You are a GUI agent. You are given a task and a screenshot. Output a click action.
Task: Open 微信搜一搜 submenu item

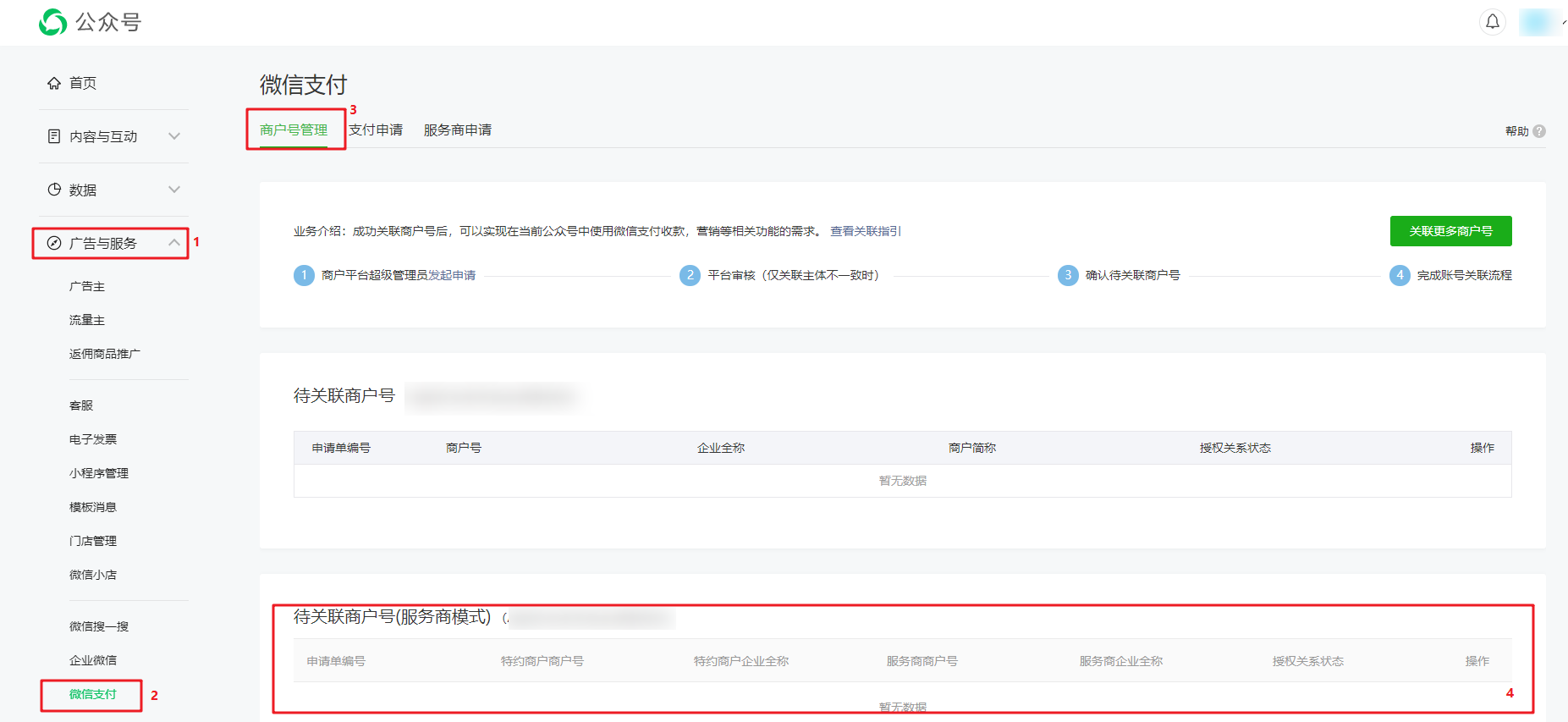coord(99,626)
